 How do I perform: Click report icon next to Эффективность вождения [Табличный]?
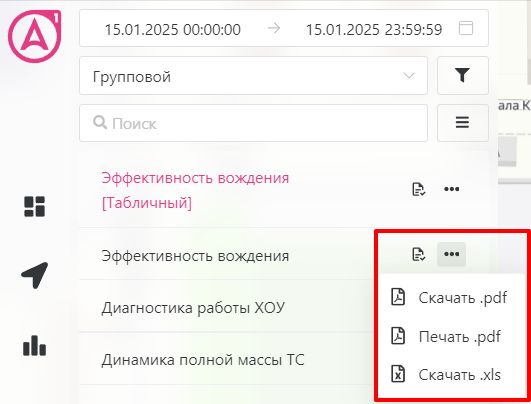pos(419,189)
